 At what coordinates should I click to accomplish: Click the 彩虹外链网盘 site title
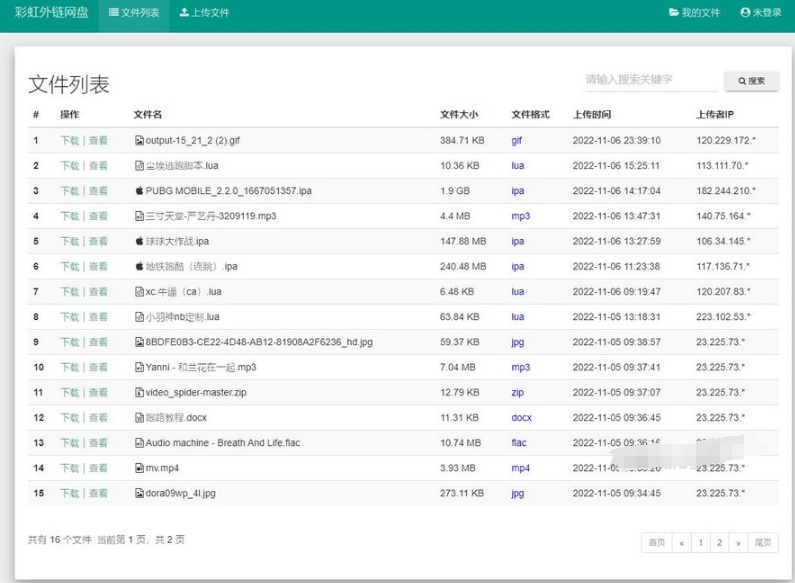(x=51, y=12)
